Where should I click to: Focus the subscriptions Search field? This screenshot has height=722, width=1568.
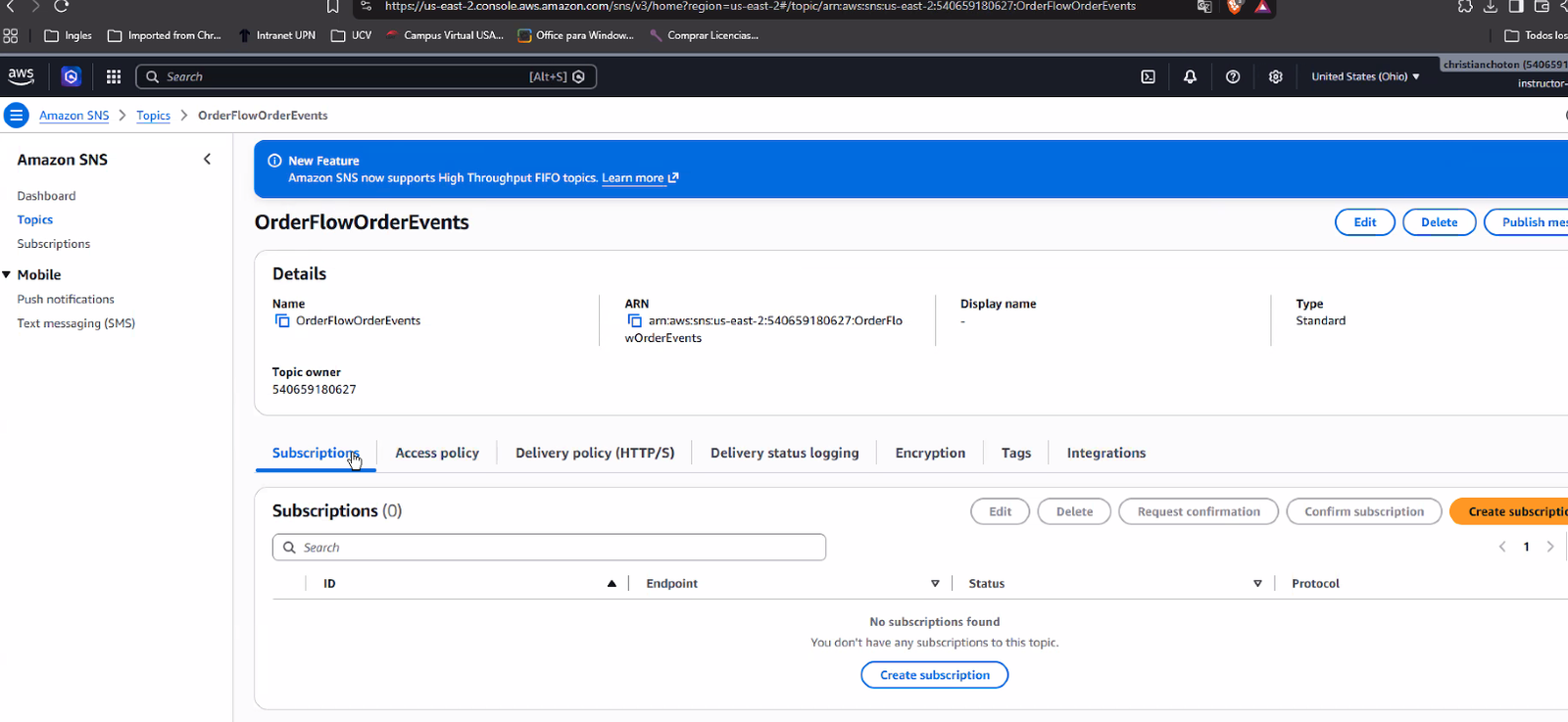549,548
